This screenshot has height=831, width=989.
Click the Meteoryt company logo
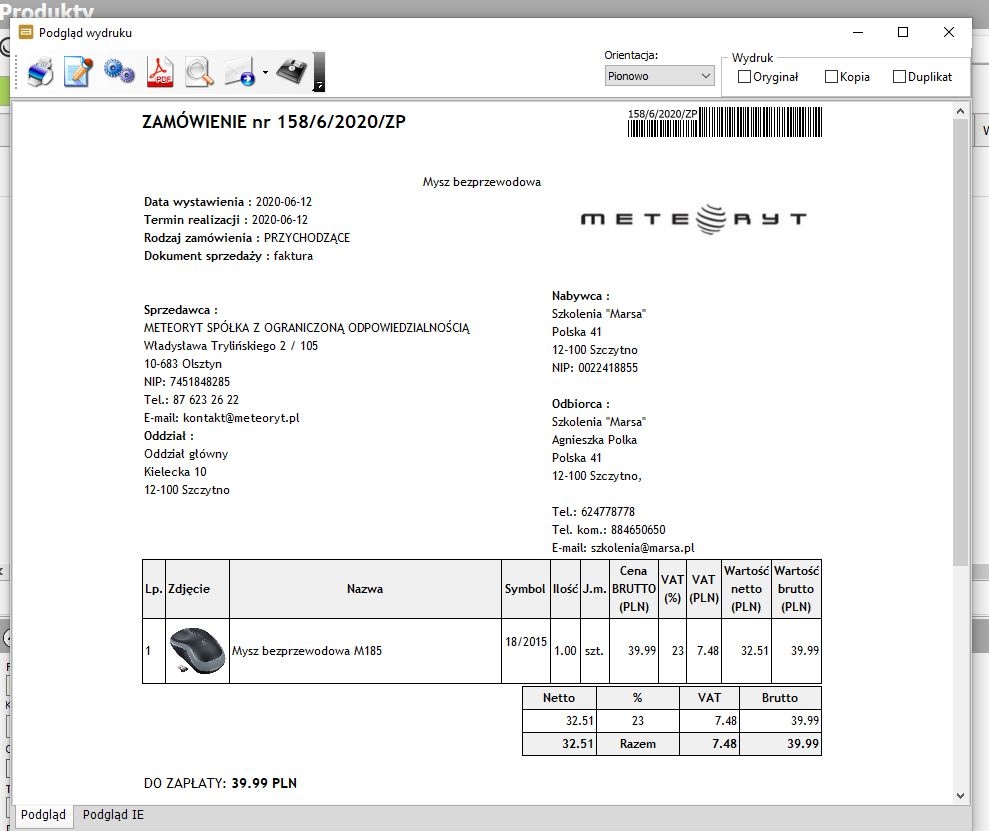693,219
